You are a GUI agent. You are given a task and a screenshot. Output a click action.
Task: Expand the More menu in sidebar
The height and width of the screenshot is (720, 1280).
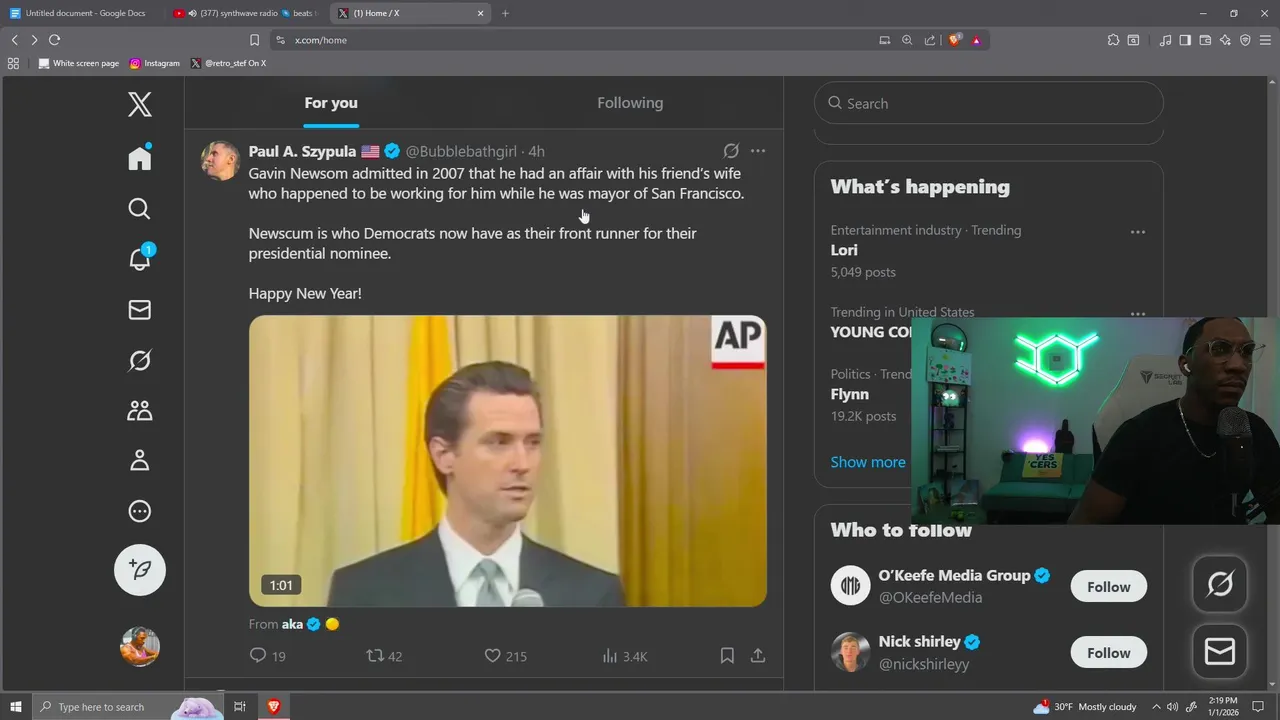point(140,511)
